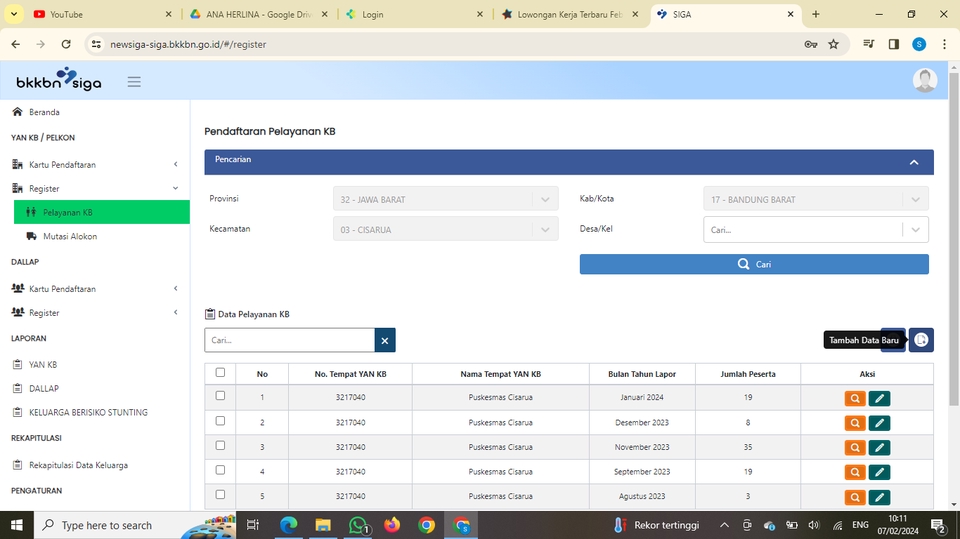Tick the select-all checkbox in table header
960x539 pixels.
click(x=220, y=372)
